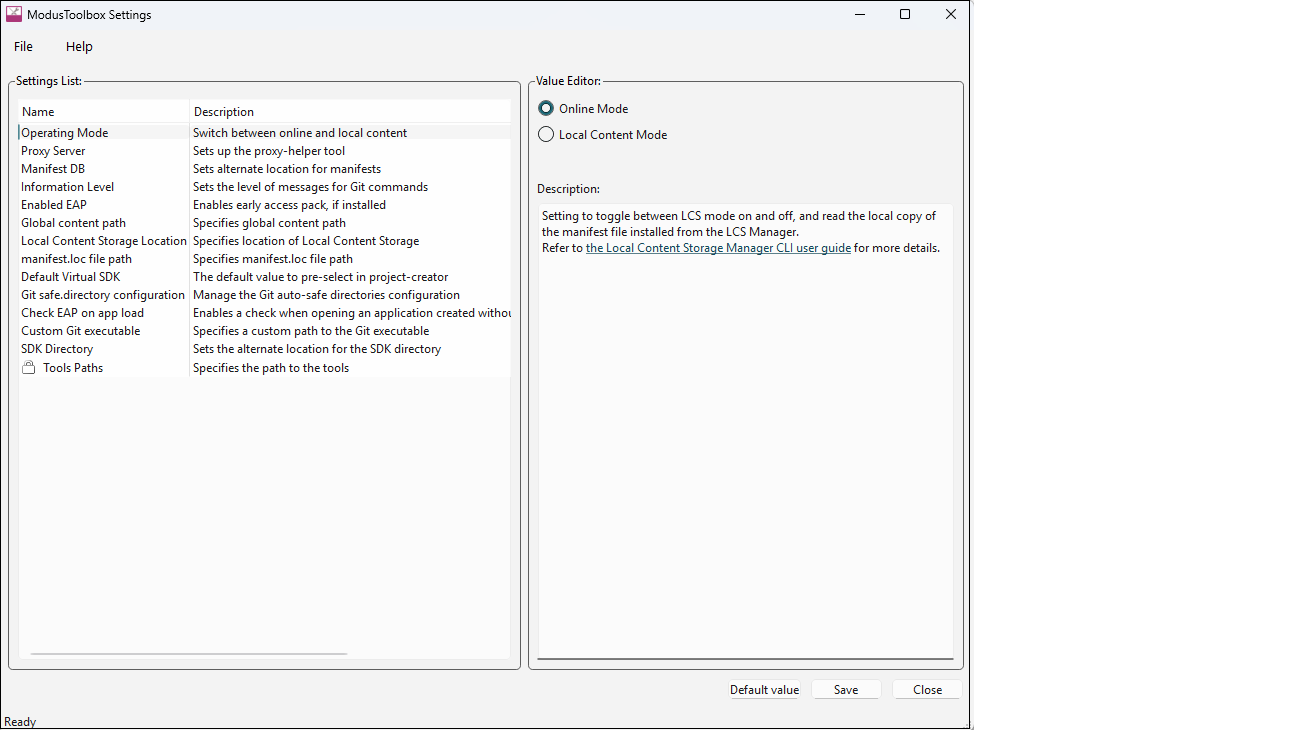Select the Custom Git executable setting
This screenshot has width=1315, height=730.
coord(81,331)
